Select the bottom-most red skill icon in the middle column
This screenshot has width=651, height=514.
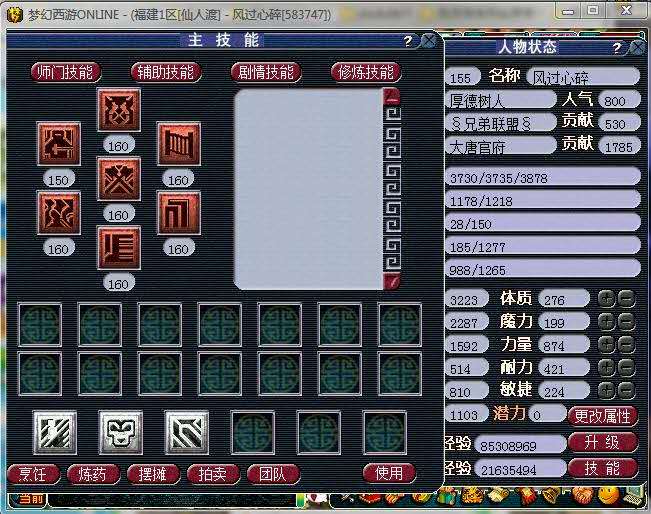pos(119,247)
